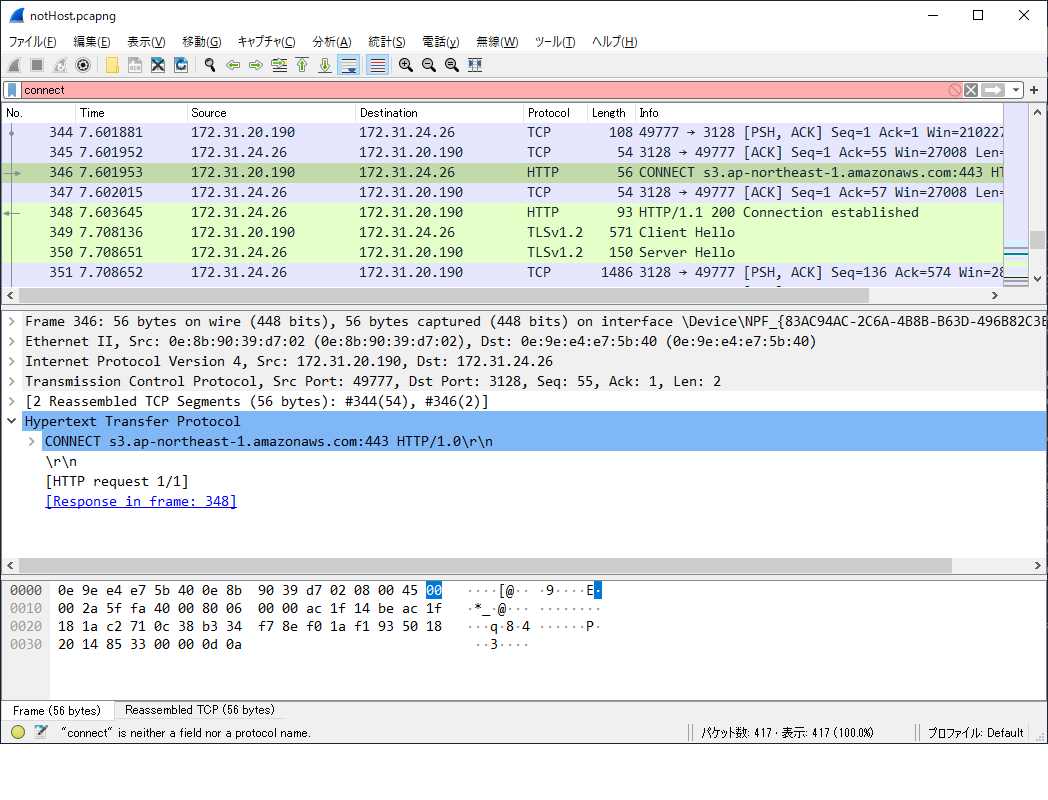
Task: Sort by the Source column header
Action: tap(271, 113)
